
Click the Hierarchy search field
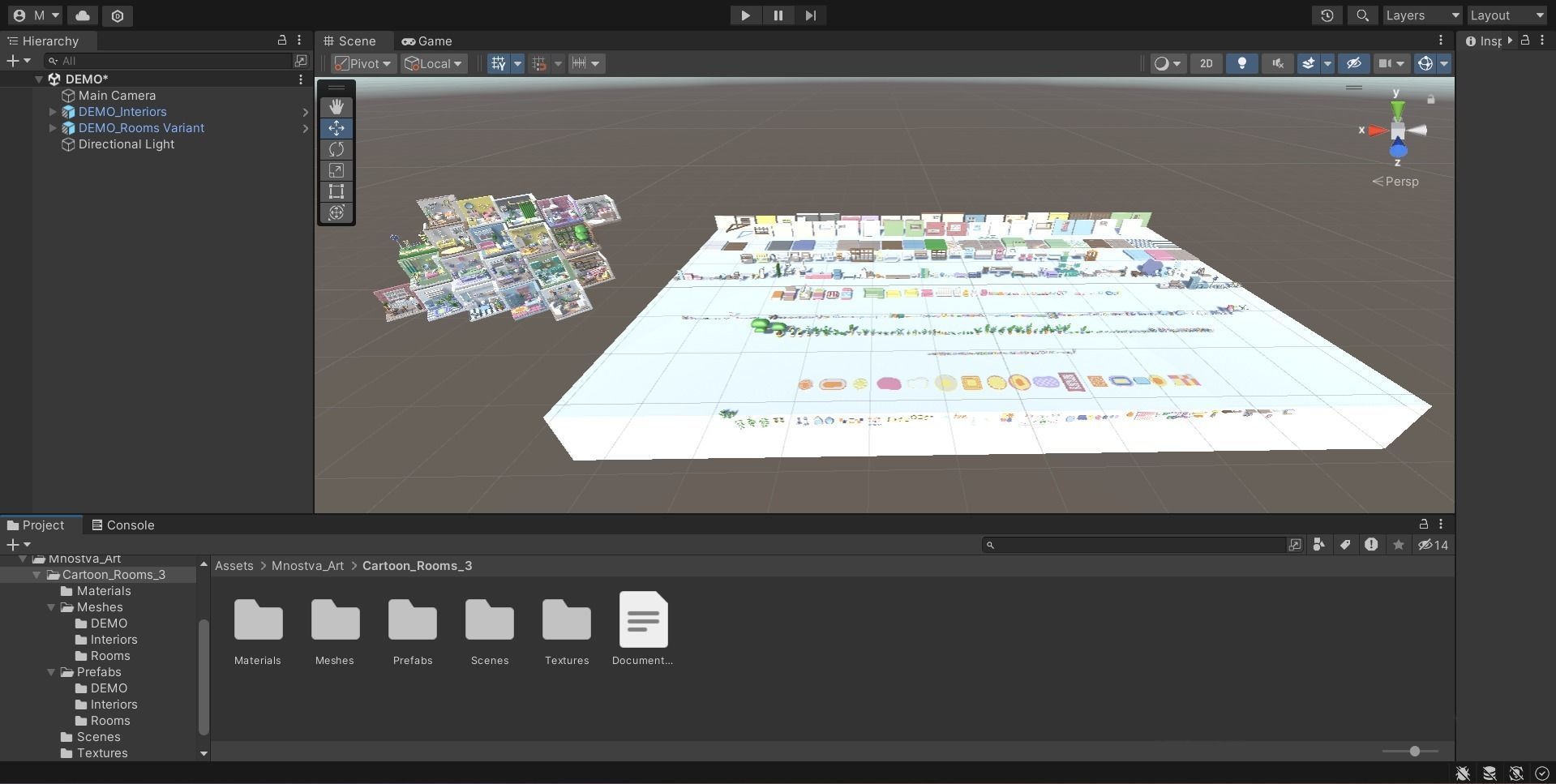coord(168,61)
